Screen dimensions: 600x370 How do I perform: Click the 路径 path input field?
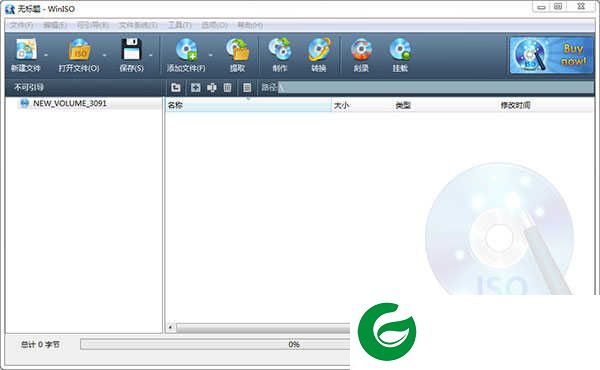[436, 87]
